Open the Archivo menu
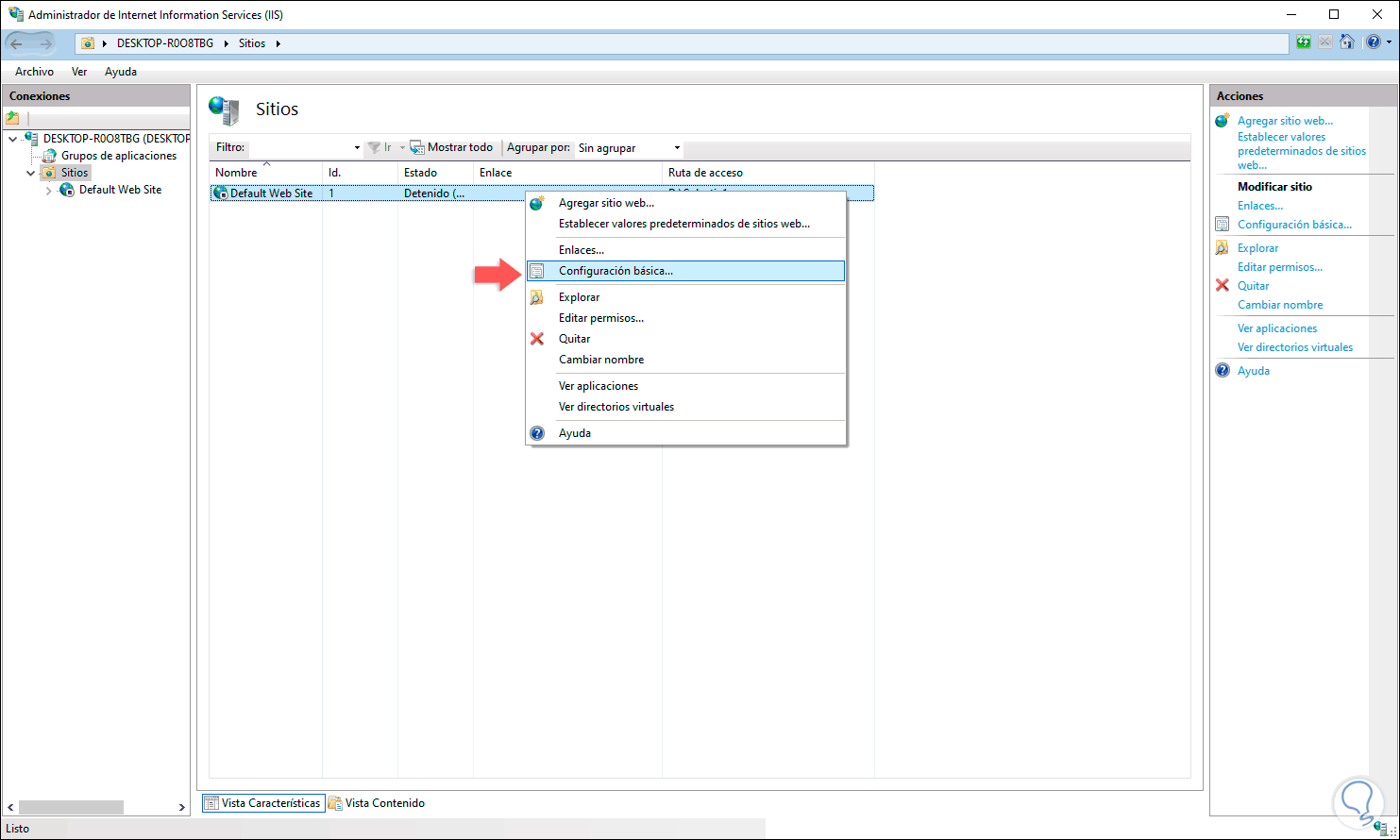The image size is (1400, 840). (35, 72)
